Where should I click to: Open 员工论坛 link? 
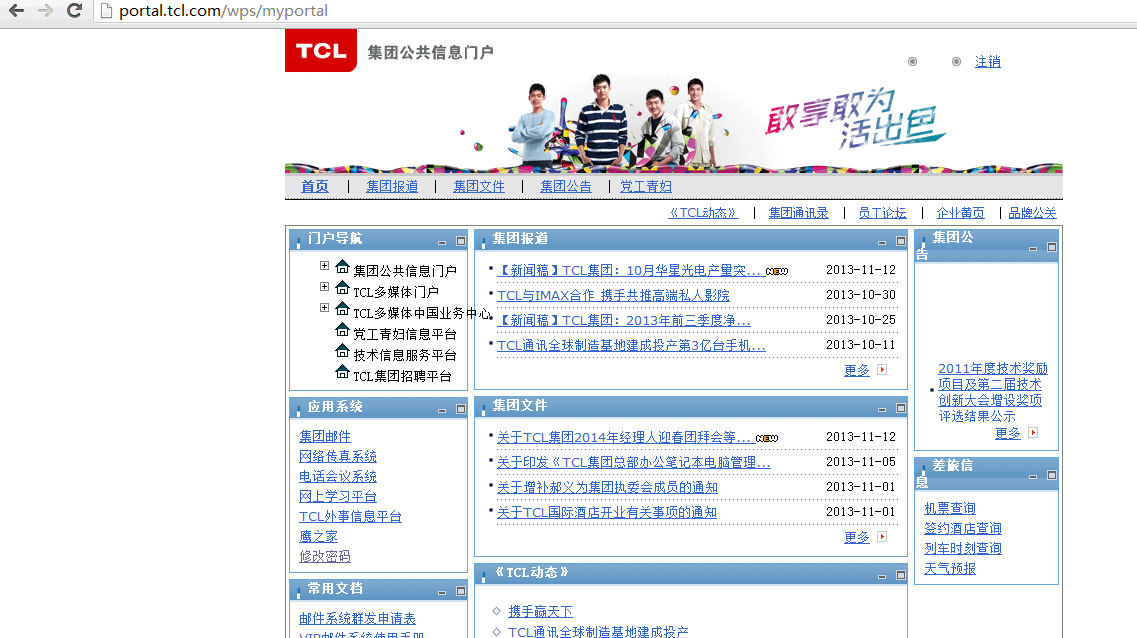point(882,212)
